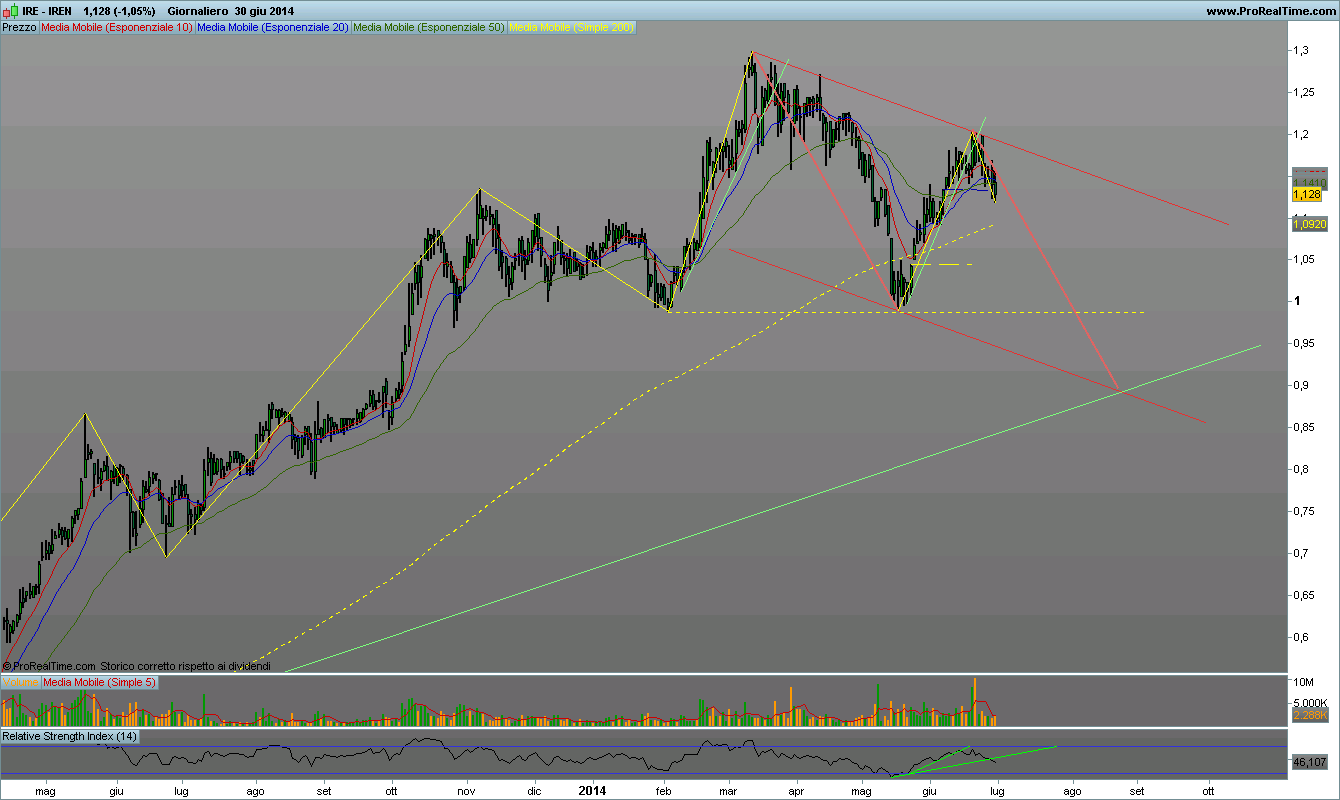Click the candlestick icon beside IRE - IREN
The width and height of the screenshot is (1340, 800).
pyautogui.click(x=9, y=10)
